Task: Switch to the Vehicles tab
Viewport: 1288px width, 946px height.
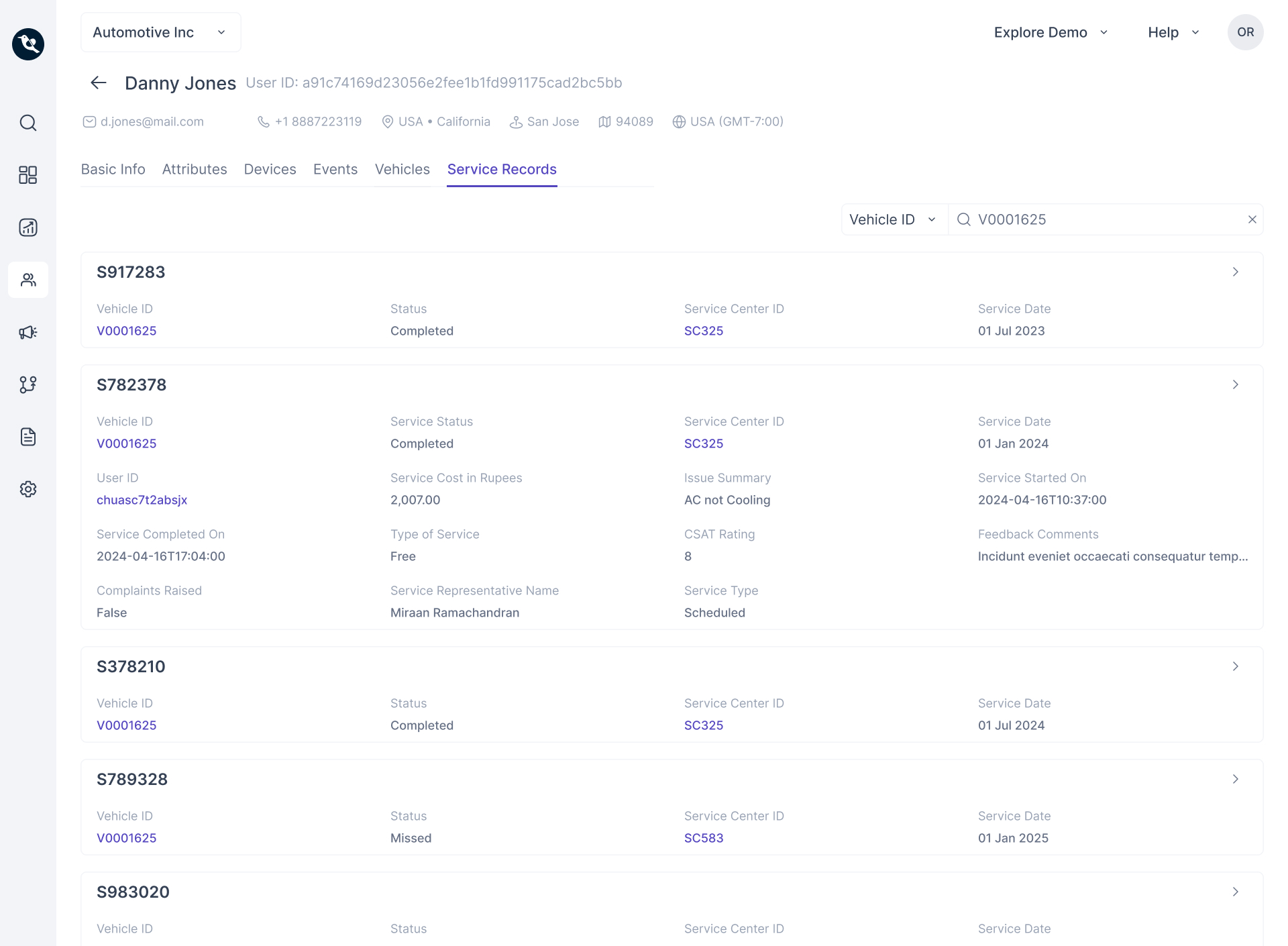Action: pos(402,169)
